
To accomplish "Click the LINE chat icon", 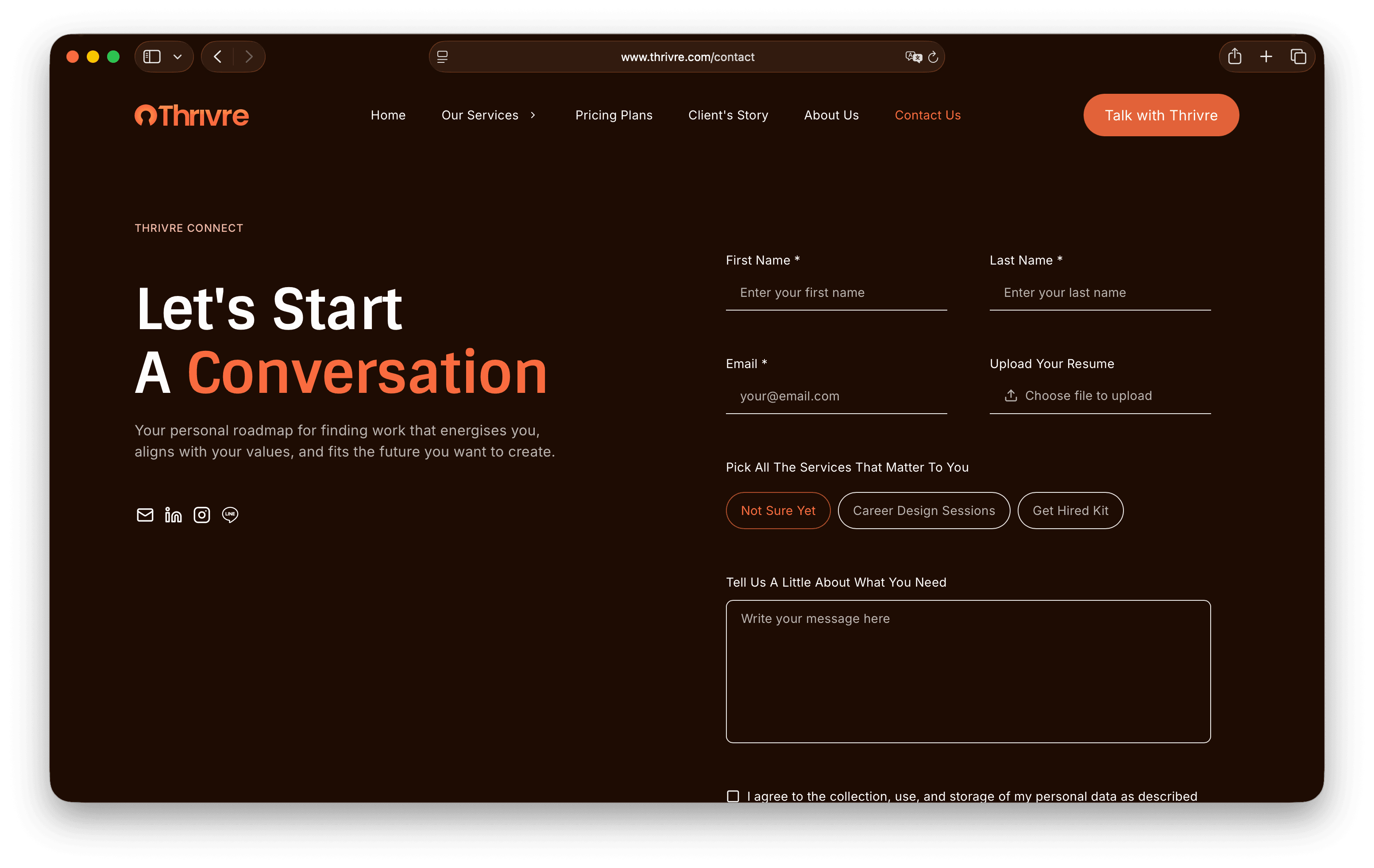I will click(x=230, y=515).
